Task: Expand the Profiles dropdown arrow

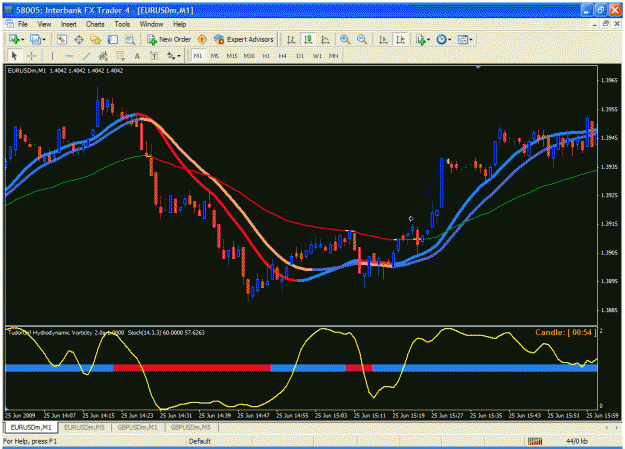Action: [x=44, y=40]
